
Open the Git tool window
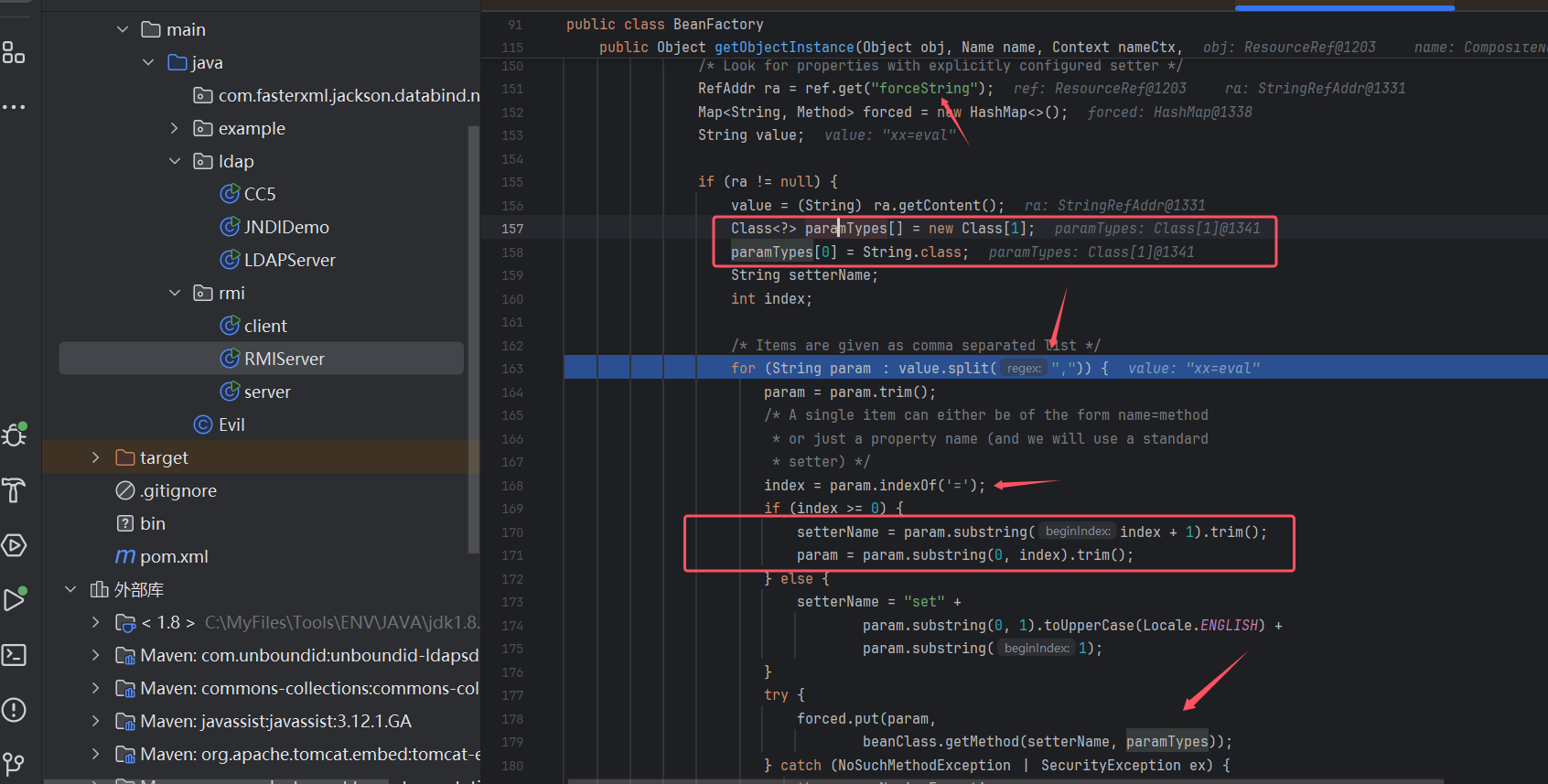(x=14, y=763)
